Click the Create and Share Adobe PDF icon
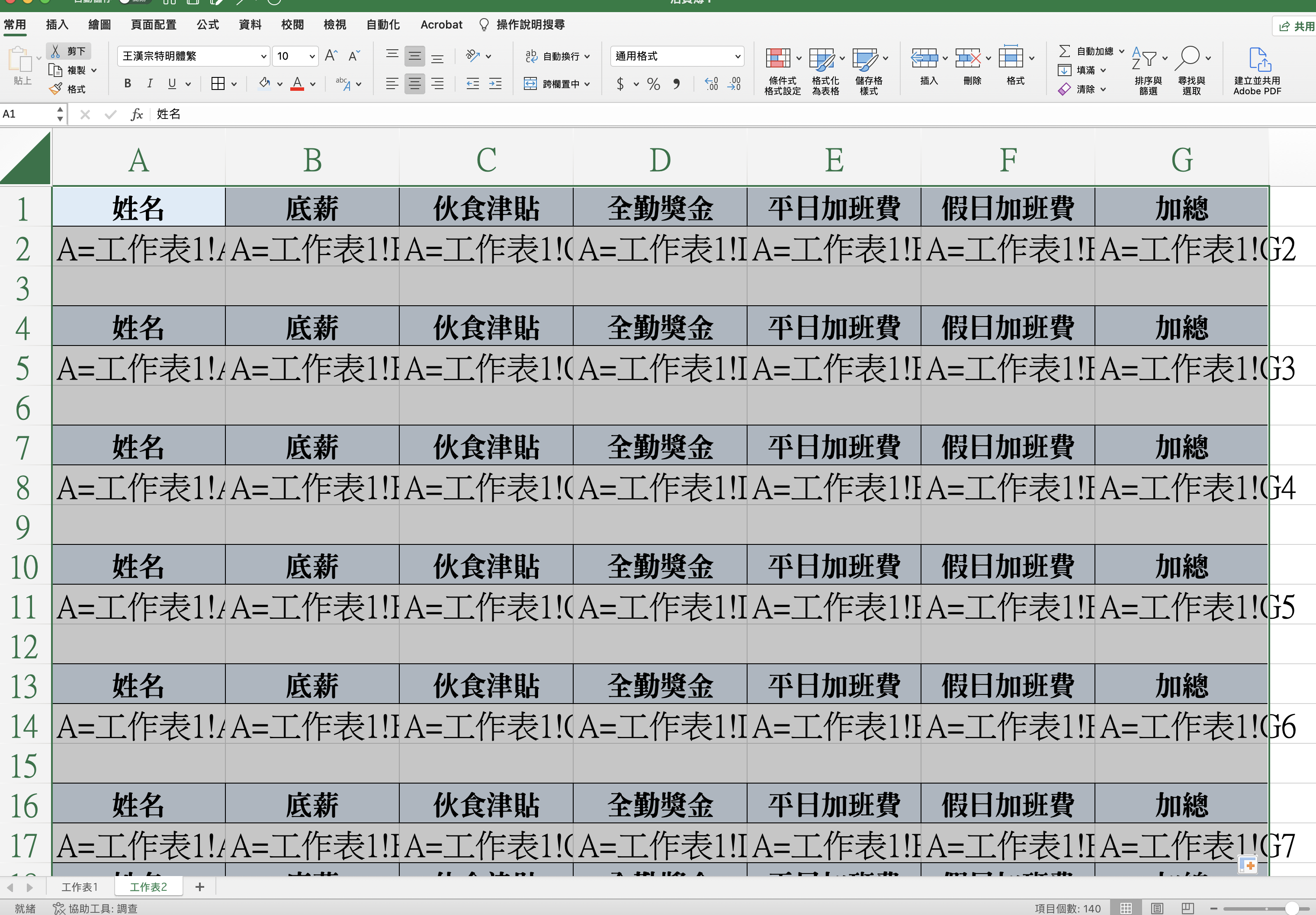Screen dimensions: 1316x915 pyautogui.click(x=1259, y=60)
